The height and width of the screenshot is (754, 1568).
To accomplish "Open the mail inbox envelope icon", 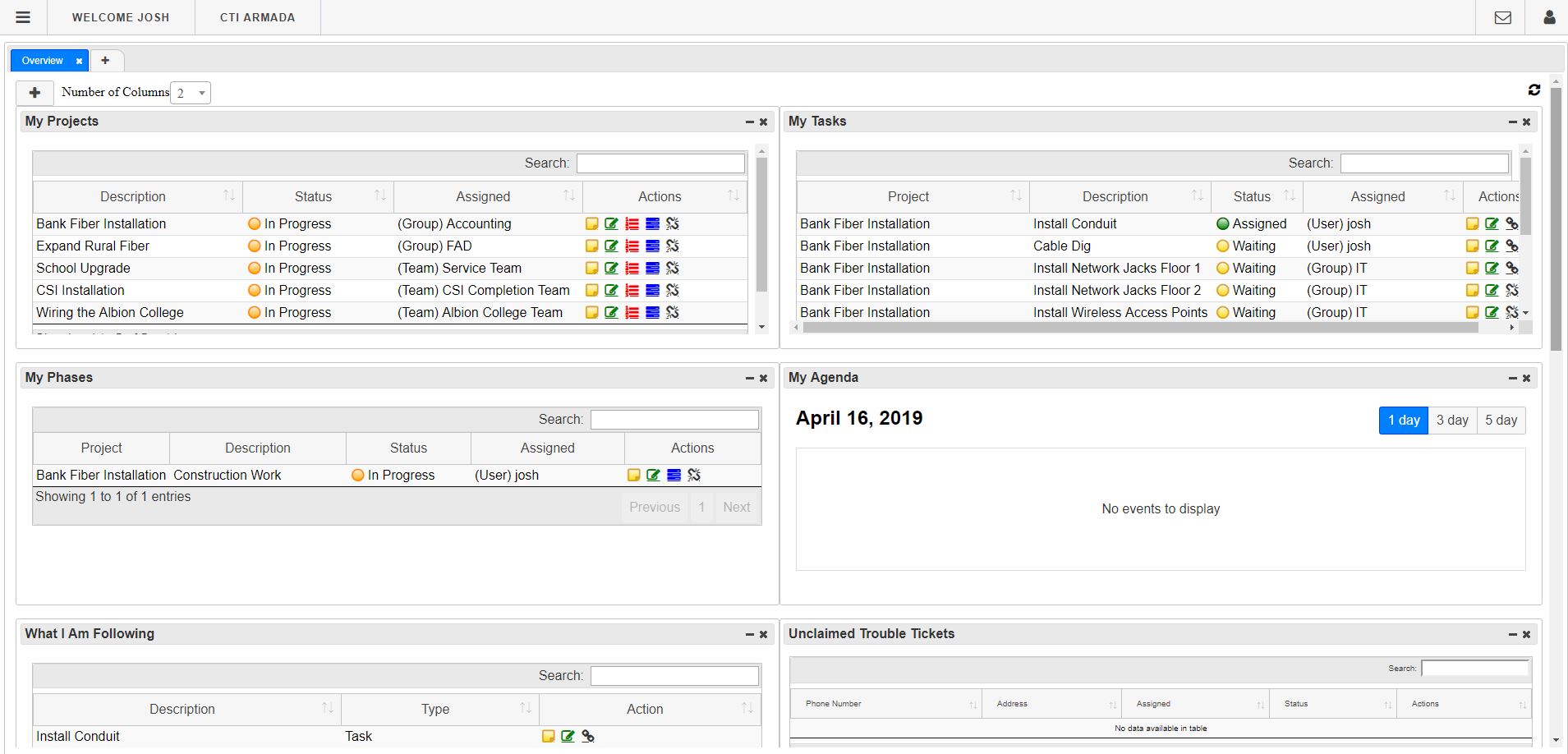I will pos(1502,17).
